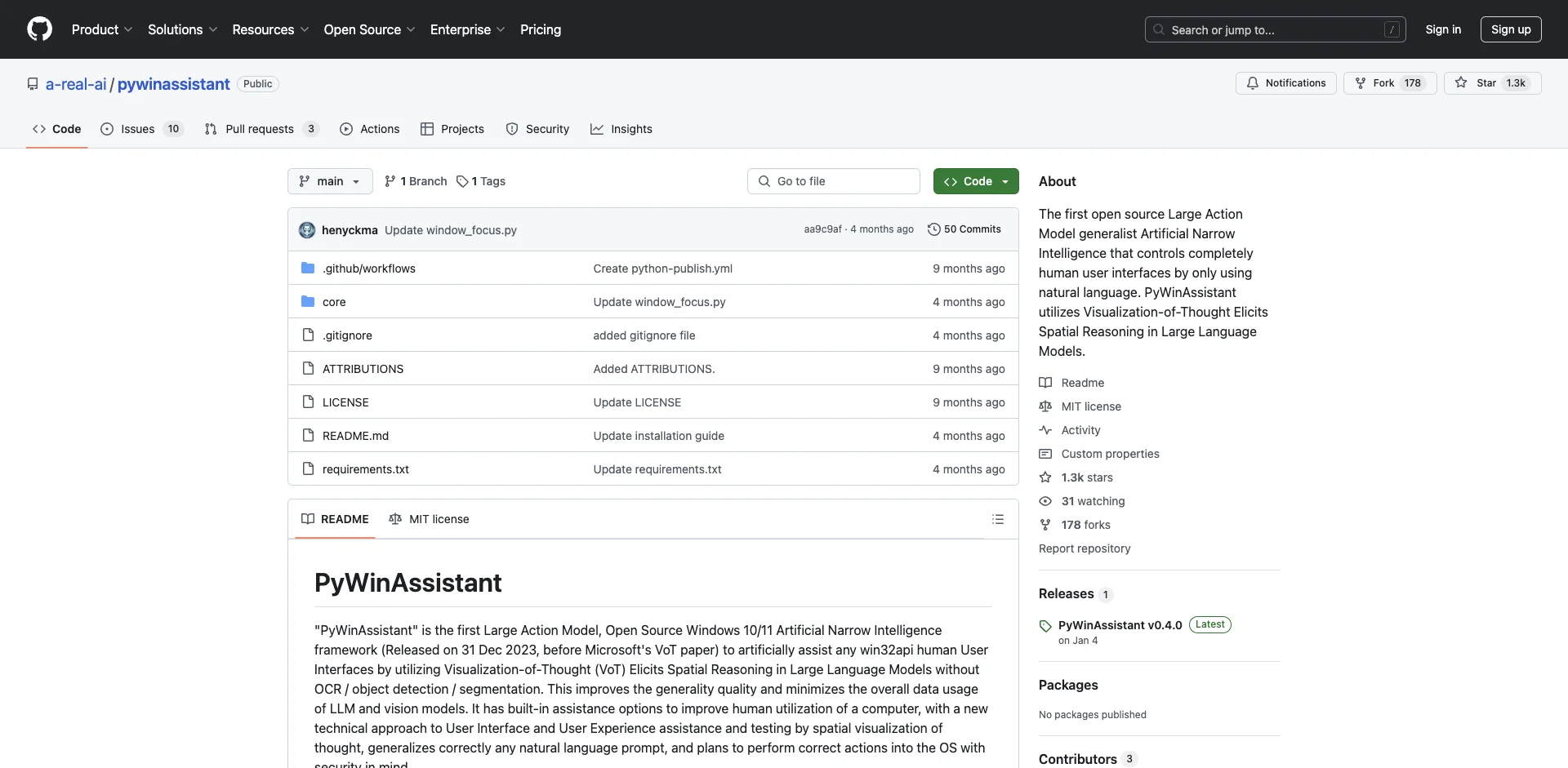
Task: Click MIT license link in About sidebar
Action: pyautogui.click(x=1080, y=406)
